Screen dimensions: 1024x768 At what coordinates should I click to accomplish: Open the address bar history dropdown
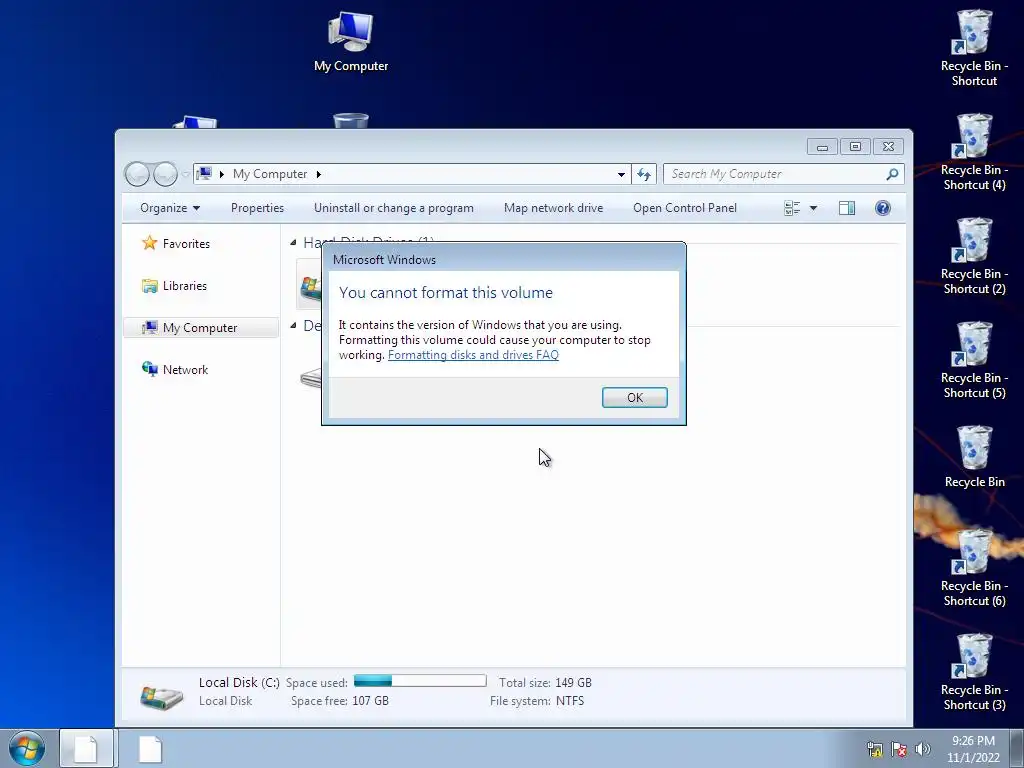(x=621, y=174)
